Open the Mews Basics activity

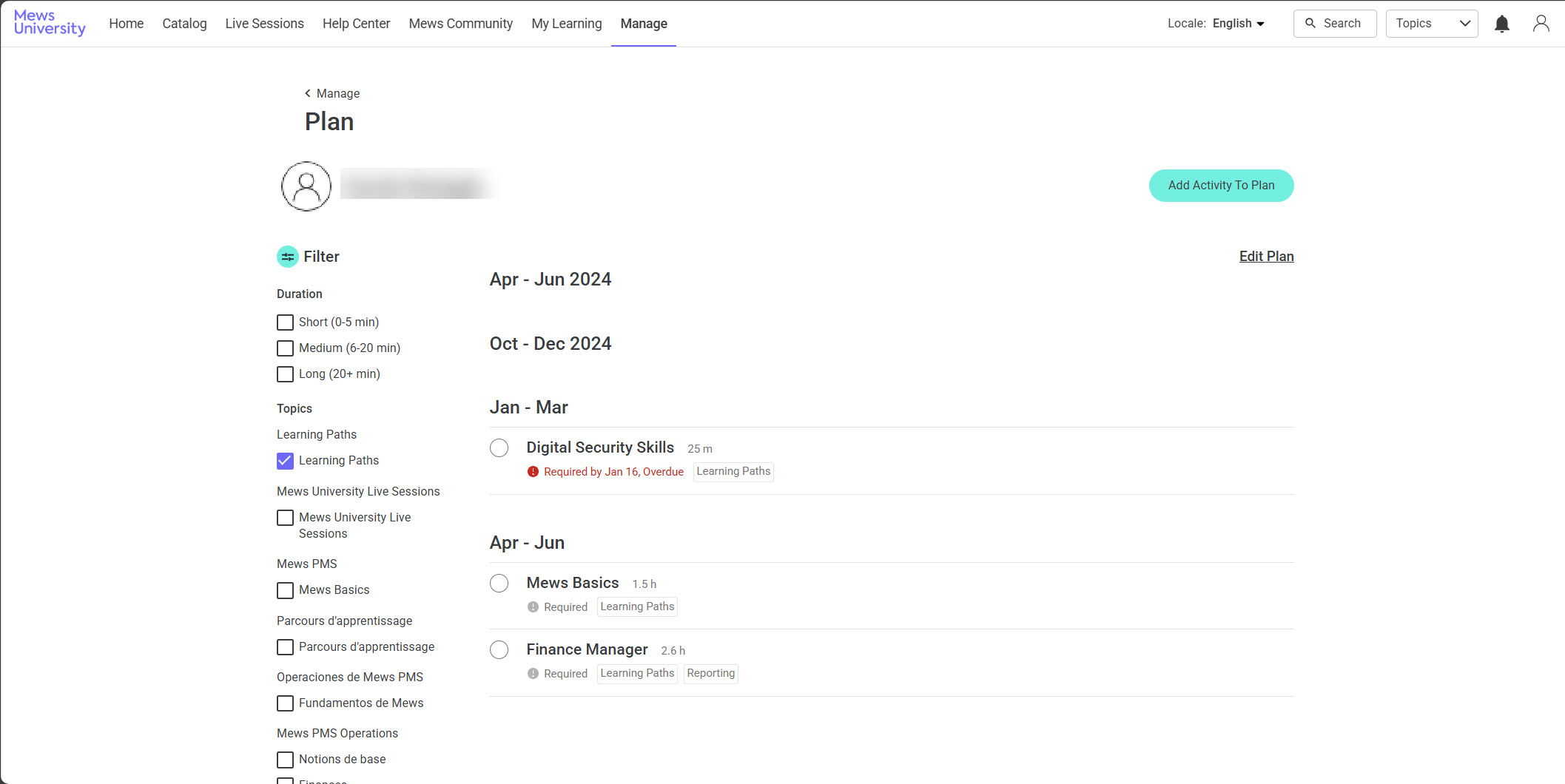coord(573,583)
